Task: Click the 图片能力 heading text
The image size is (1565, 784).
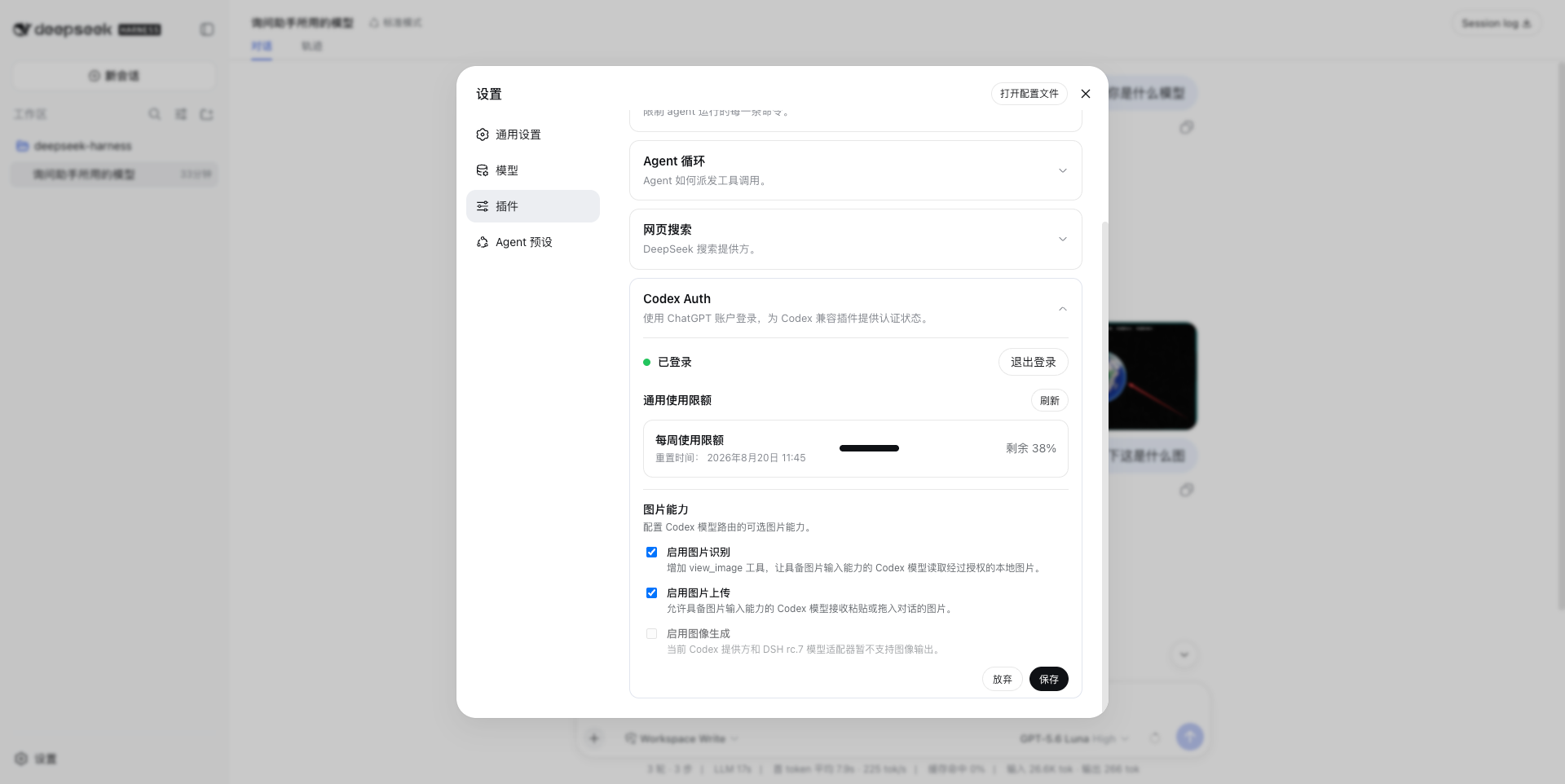Action: 665,509
